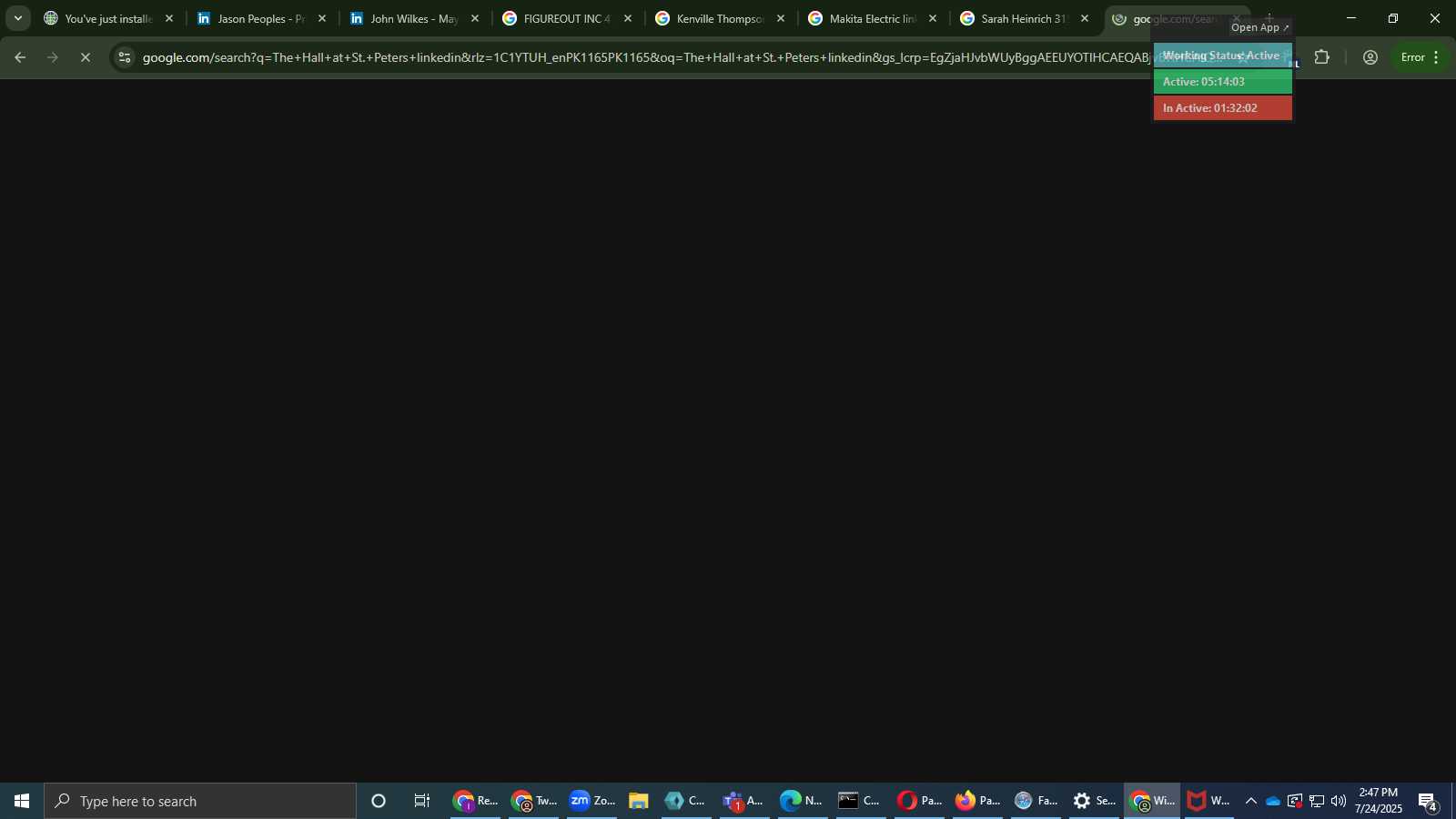Open the Sarah Heinrich search tab
1456x819 pixels.
[1014, 18]
